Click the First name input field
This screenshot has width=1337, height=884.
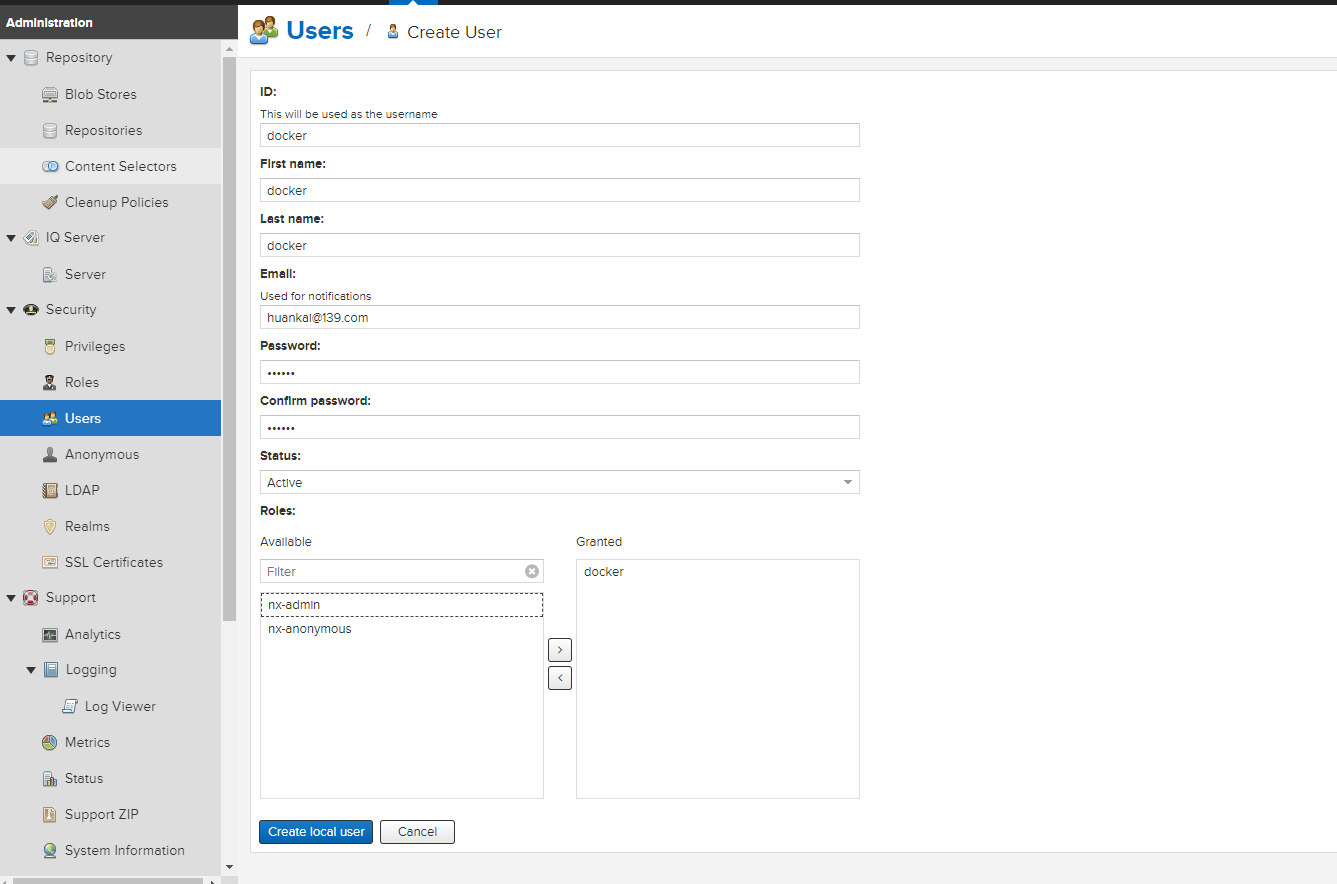point(560,190)
